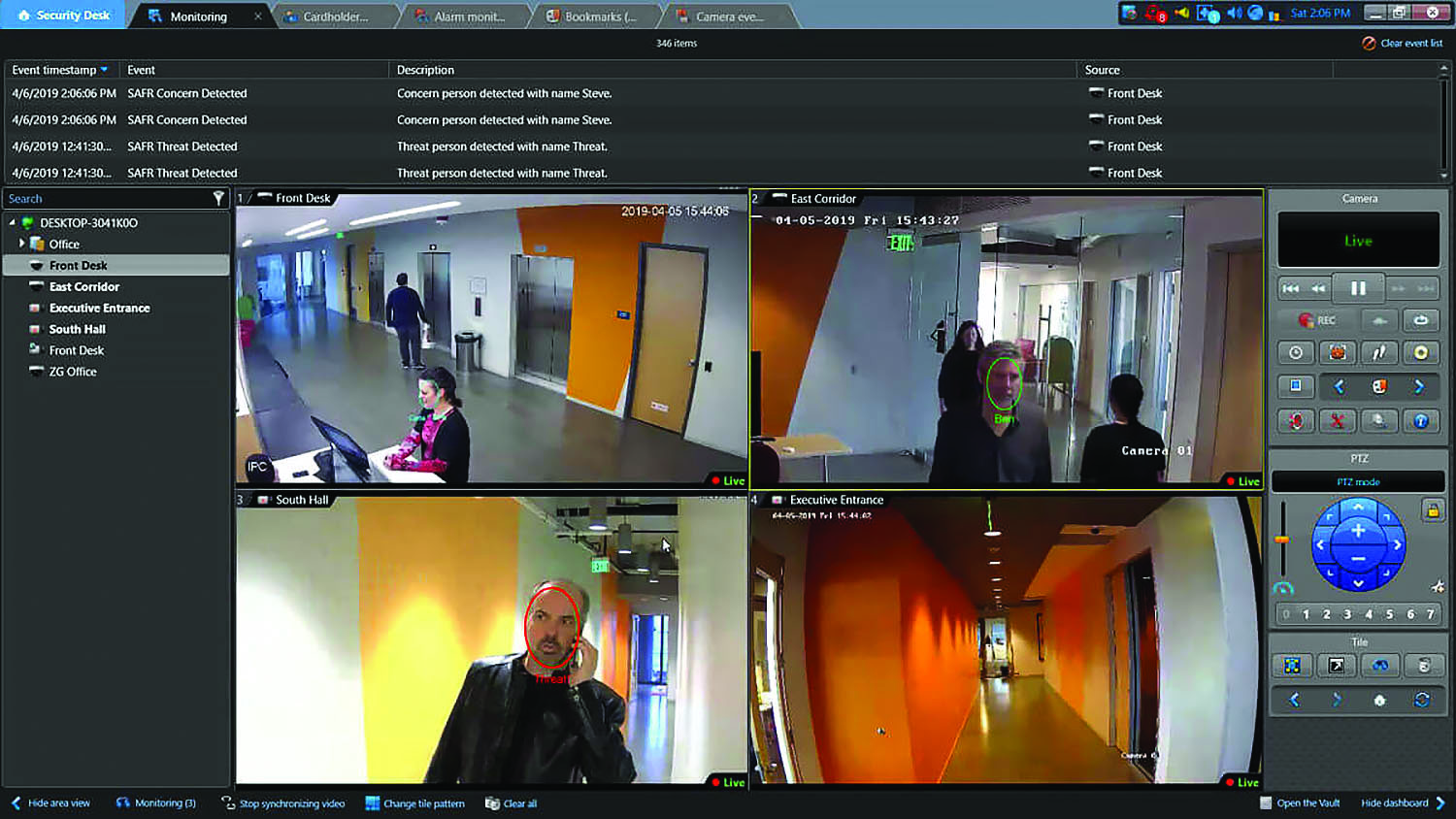The height and width of the screenshot is (819, 1456).
Task: Collapse the DESKTOP-3041K0O tree node
Action: pyautogui.click(x=12, y=222)
